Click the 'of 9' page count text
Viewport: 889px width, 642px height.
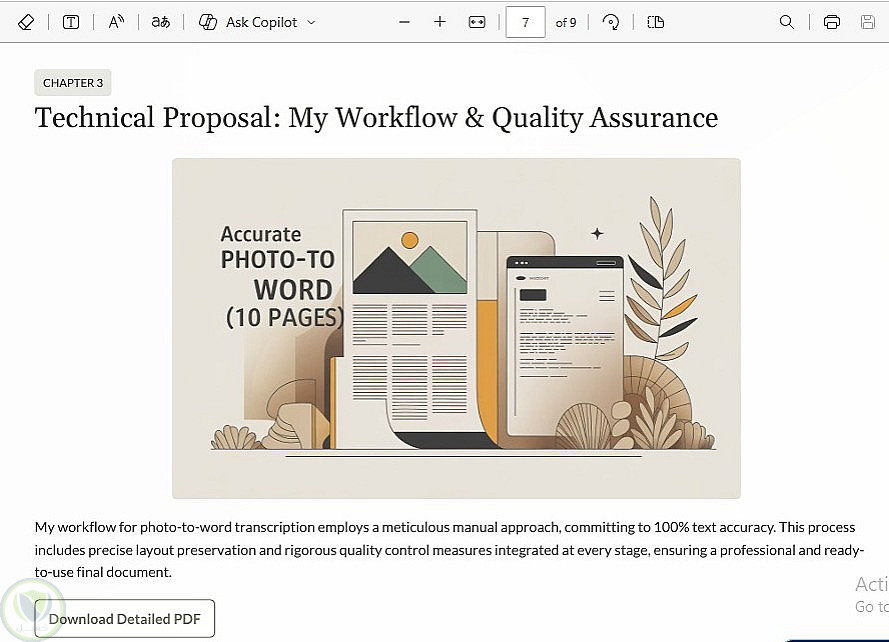point(566,23)
